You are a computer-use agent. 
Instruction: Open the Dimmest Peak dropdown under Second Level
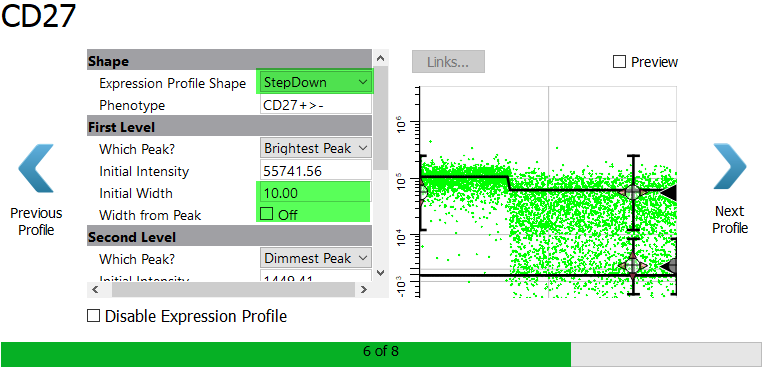click(x=316, y=258)
